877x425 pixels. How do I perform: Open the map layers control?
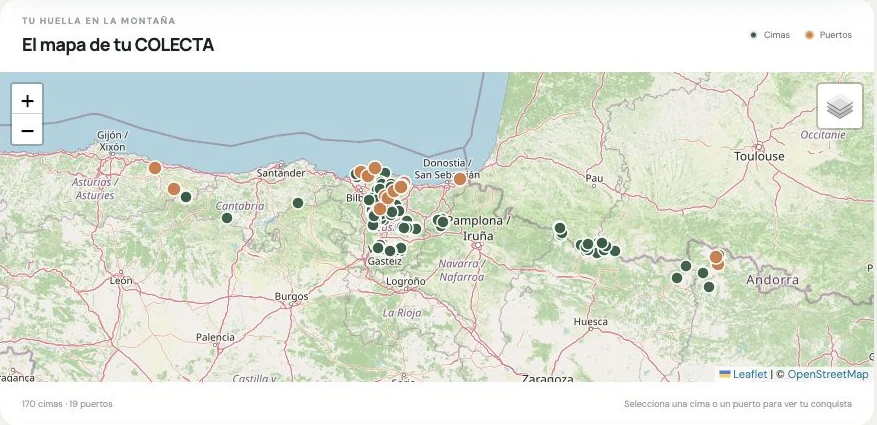[x=840, y=106]
